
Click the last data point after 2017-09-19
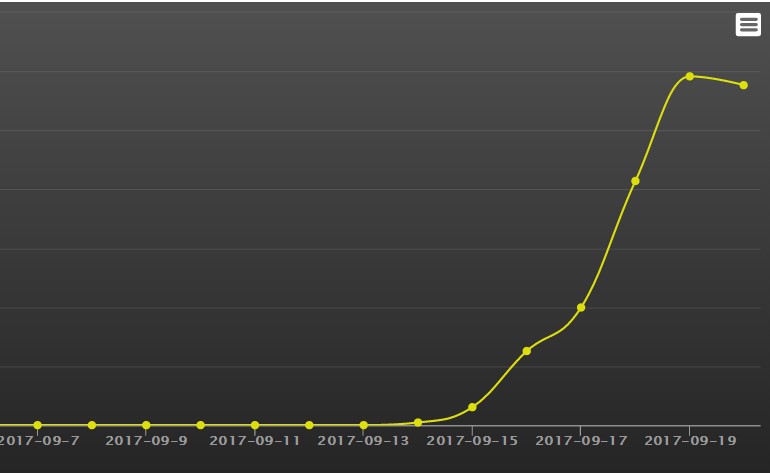pyautogui.click(x=743, y=85)
